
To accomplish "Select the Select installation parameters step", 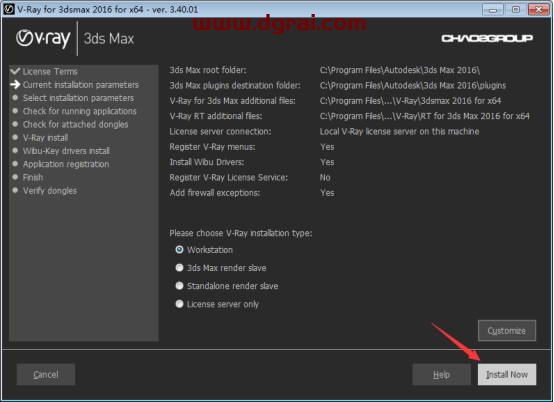I will pyautogui.click(x=78, y=98).
